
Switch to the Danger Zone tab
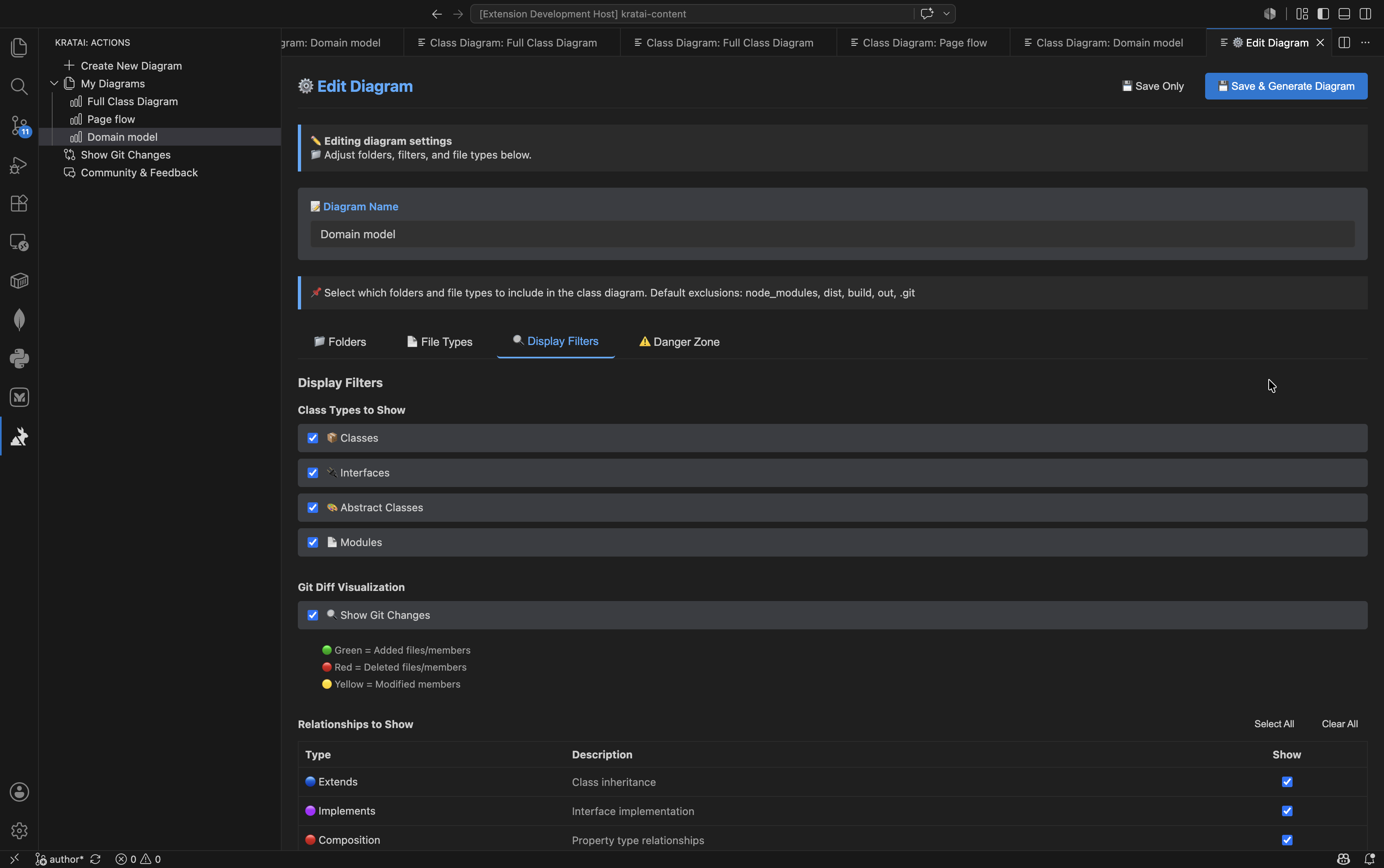click(x=679, y=341)
